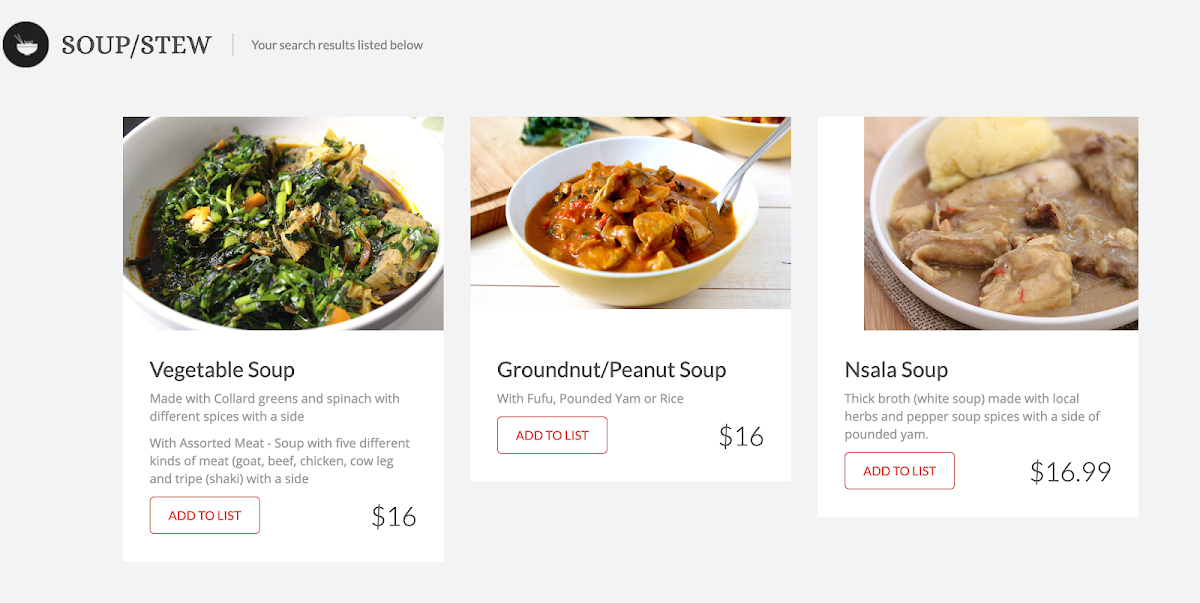This screenshot has height=603, width=1200.
Task: Click the Collard greens and spinach description
Action: [275, 407]
